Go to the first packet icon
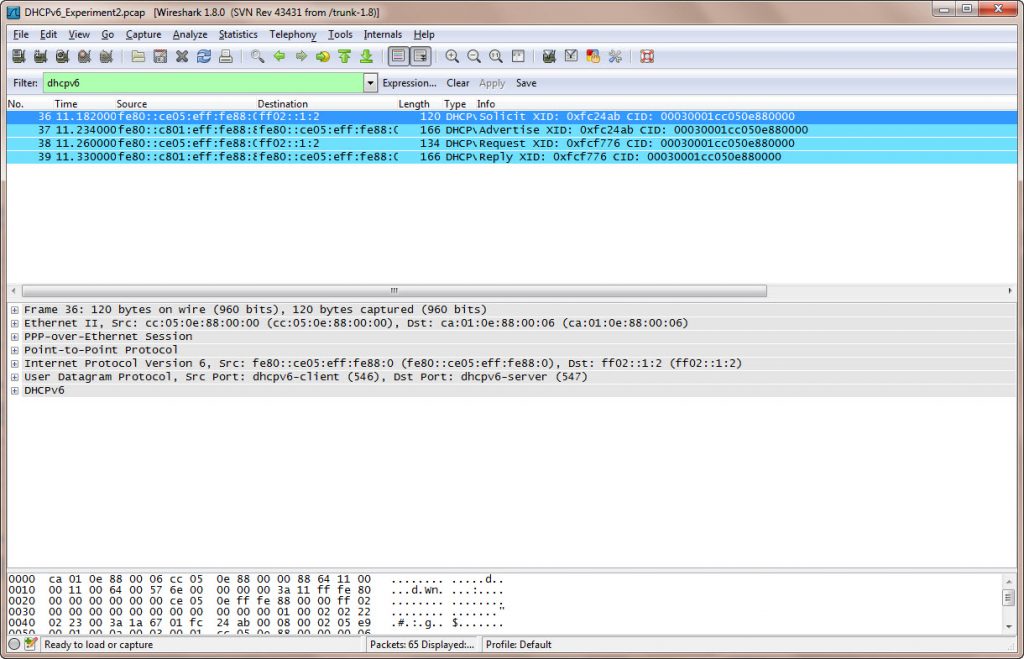This screenshot has width=1024, height=659. (x=345, y=57)
